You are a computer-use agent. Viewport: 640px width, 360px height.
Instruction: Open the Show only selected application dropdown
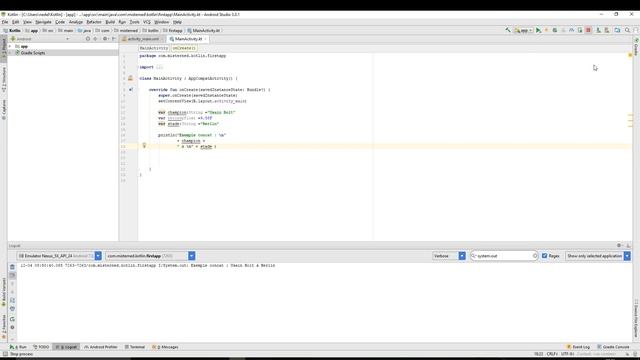click(598, 256)
